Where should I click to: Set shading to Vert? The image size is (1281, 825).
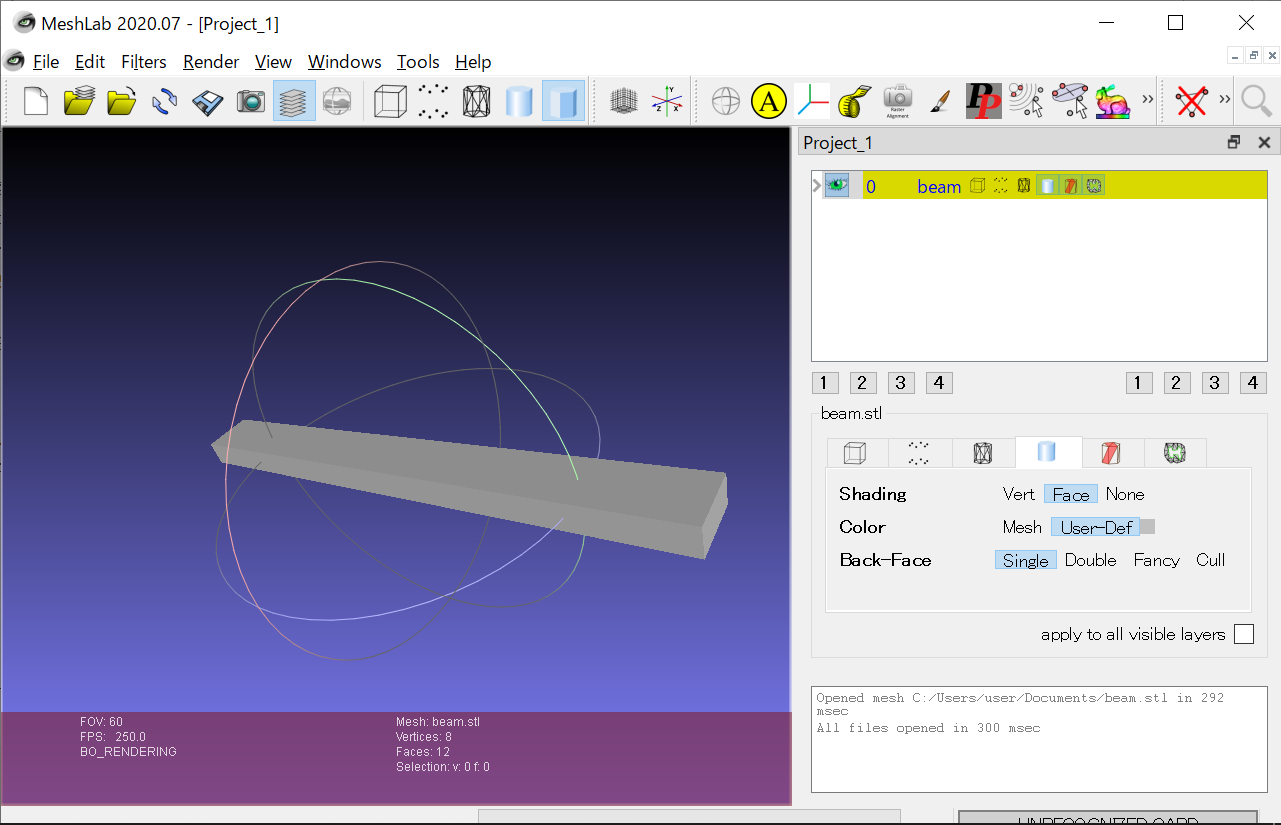point(1019,494)
